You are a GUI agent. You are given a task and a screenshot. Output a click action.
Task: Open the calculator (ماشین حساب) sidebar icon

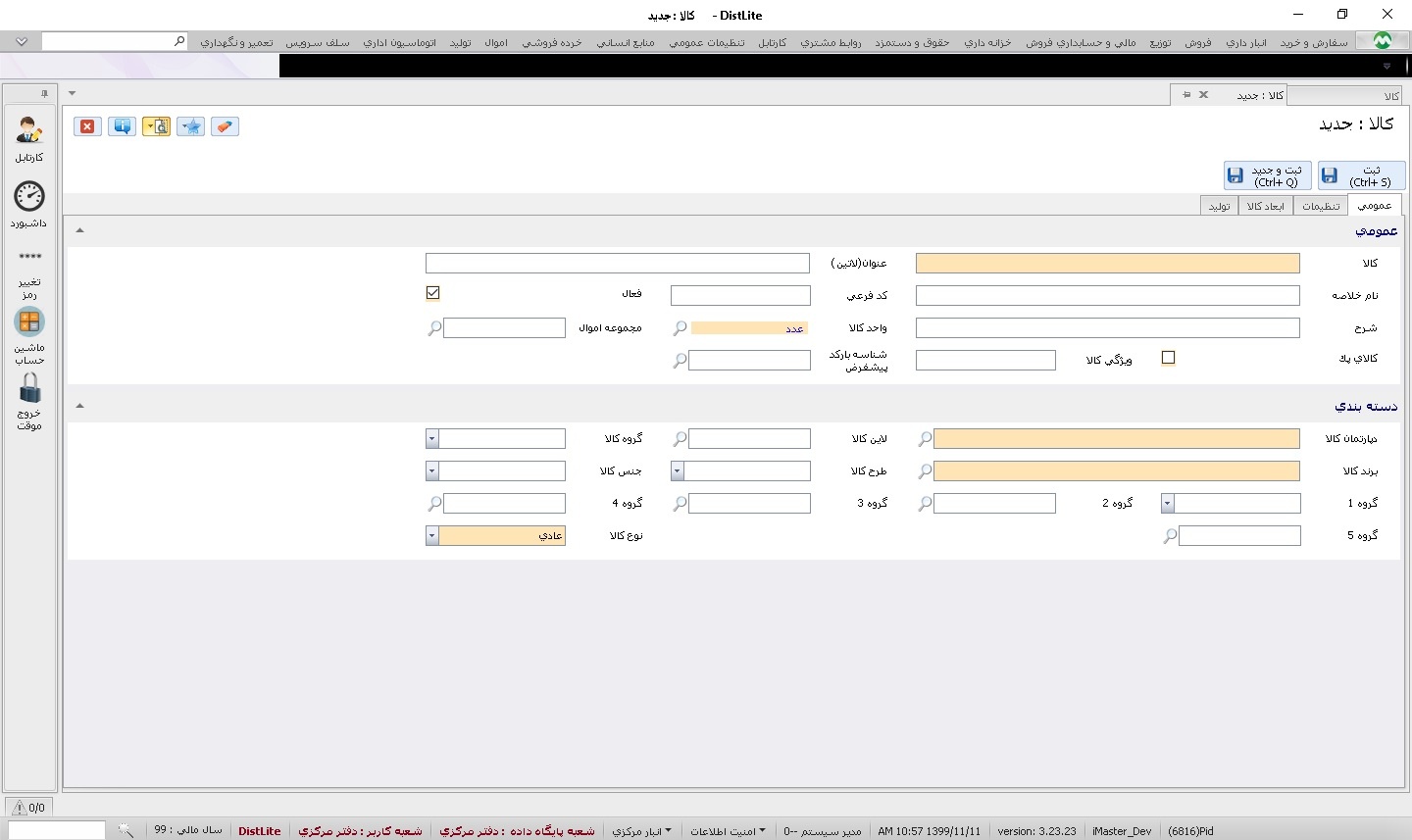coord(29,322)
